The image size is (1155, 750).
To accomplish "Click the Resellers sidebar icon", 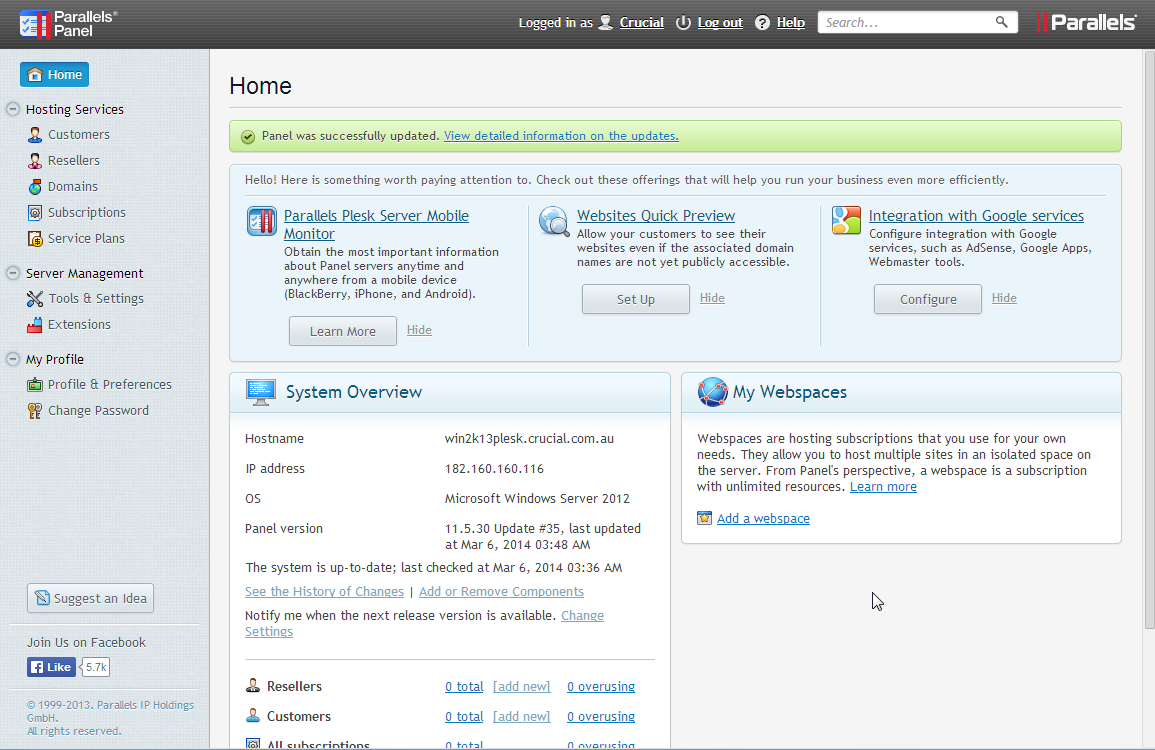I will 35,161.
